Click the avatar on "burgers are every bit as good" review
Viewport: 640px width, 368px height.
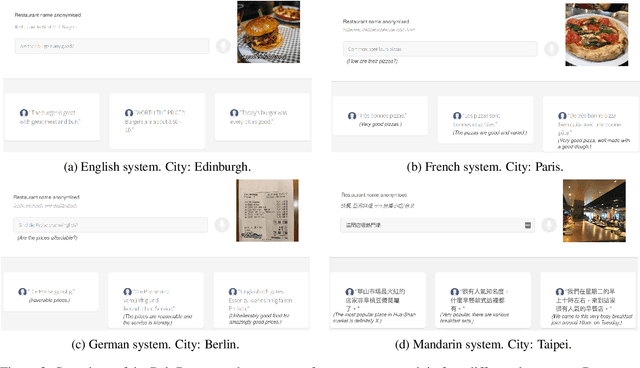click(x=234, y=113)
